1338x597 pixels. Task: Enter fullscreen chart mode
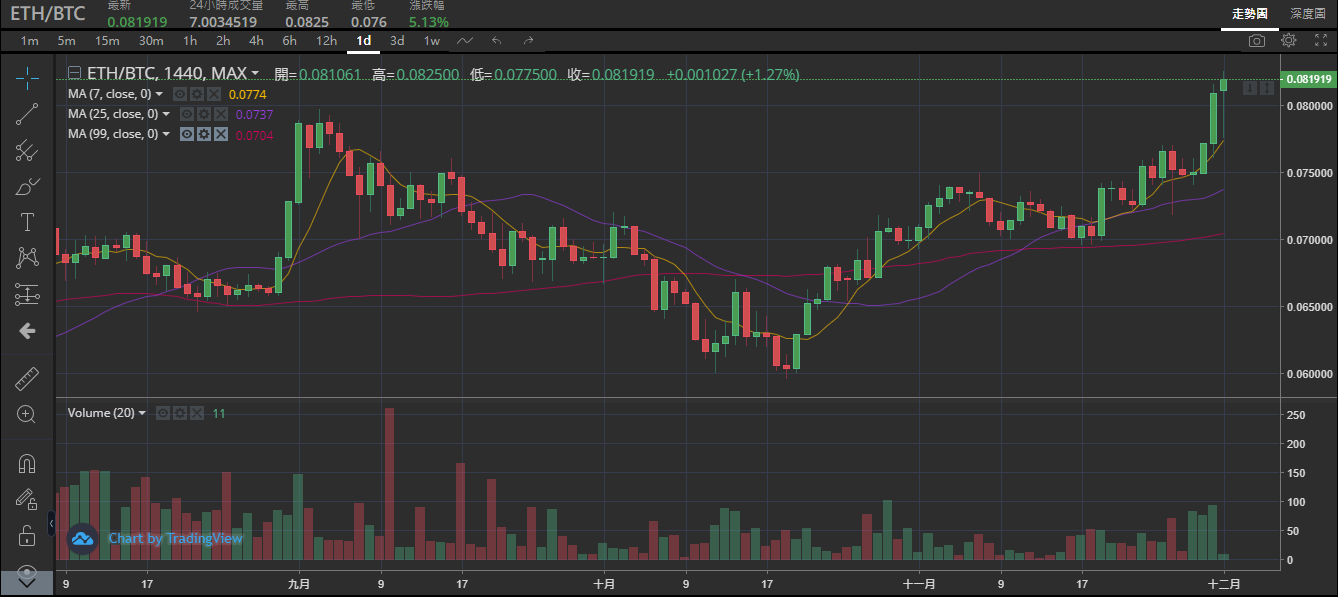pyautogui.click(x=1320, y=41)
